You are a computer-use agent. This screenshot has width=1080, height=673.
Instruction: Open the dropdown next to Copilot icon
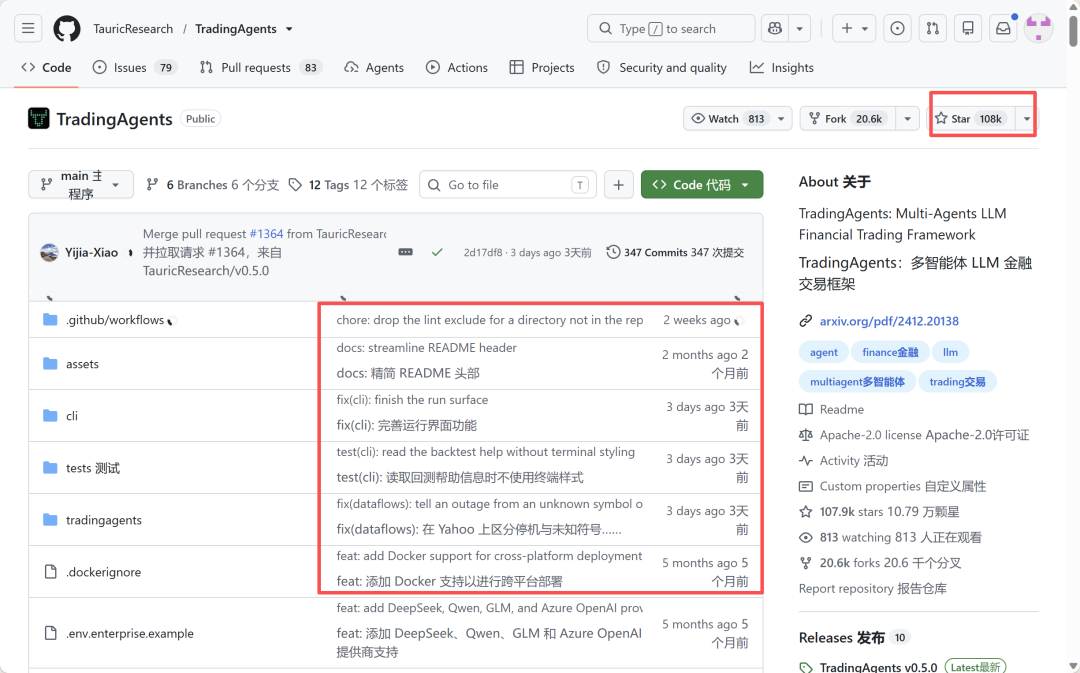[x=800, y=28]
